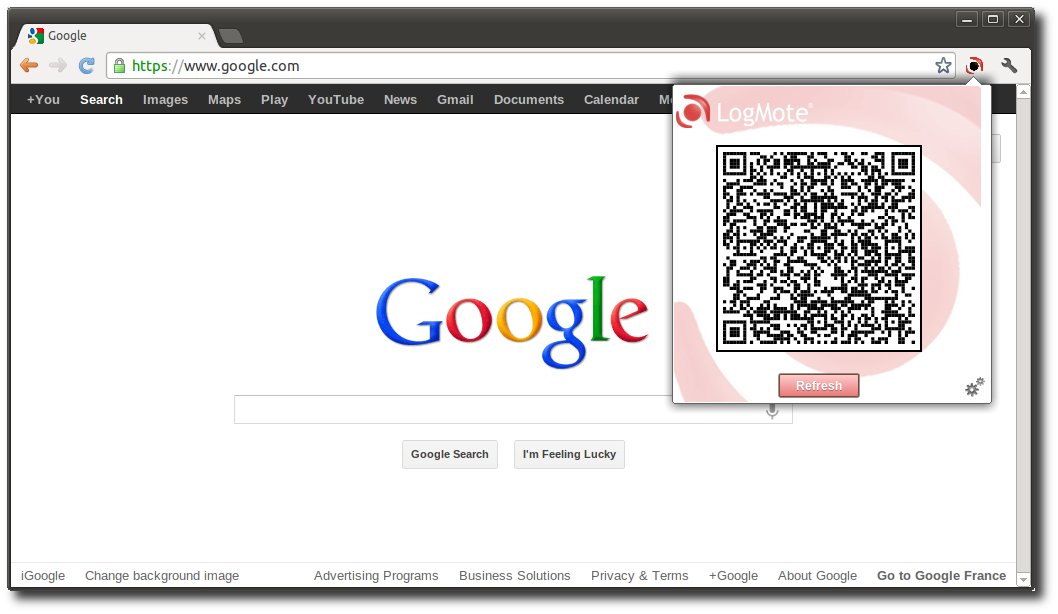Click I'm Feeling Lucky button
1058x614 pixels.
click(569, 454)
